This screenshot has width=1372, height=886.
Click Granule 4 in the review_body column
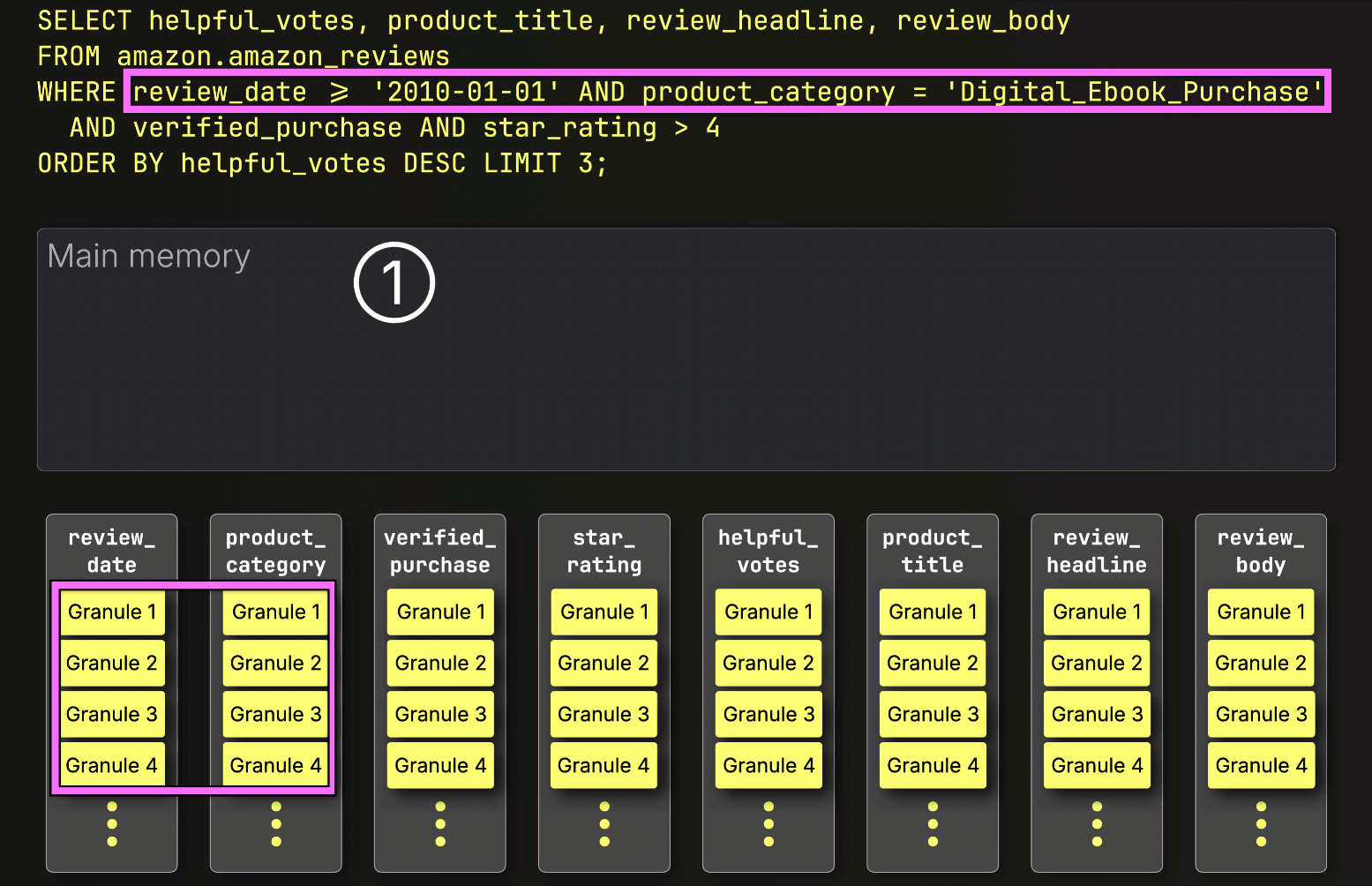click(1261, 766)
